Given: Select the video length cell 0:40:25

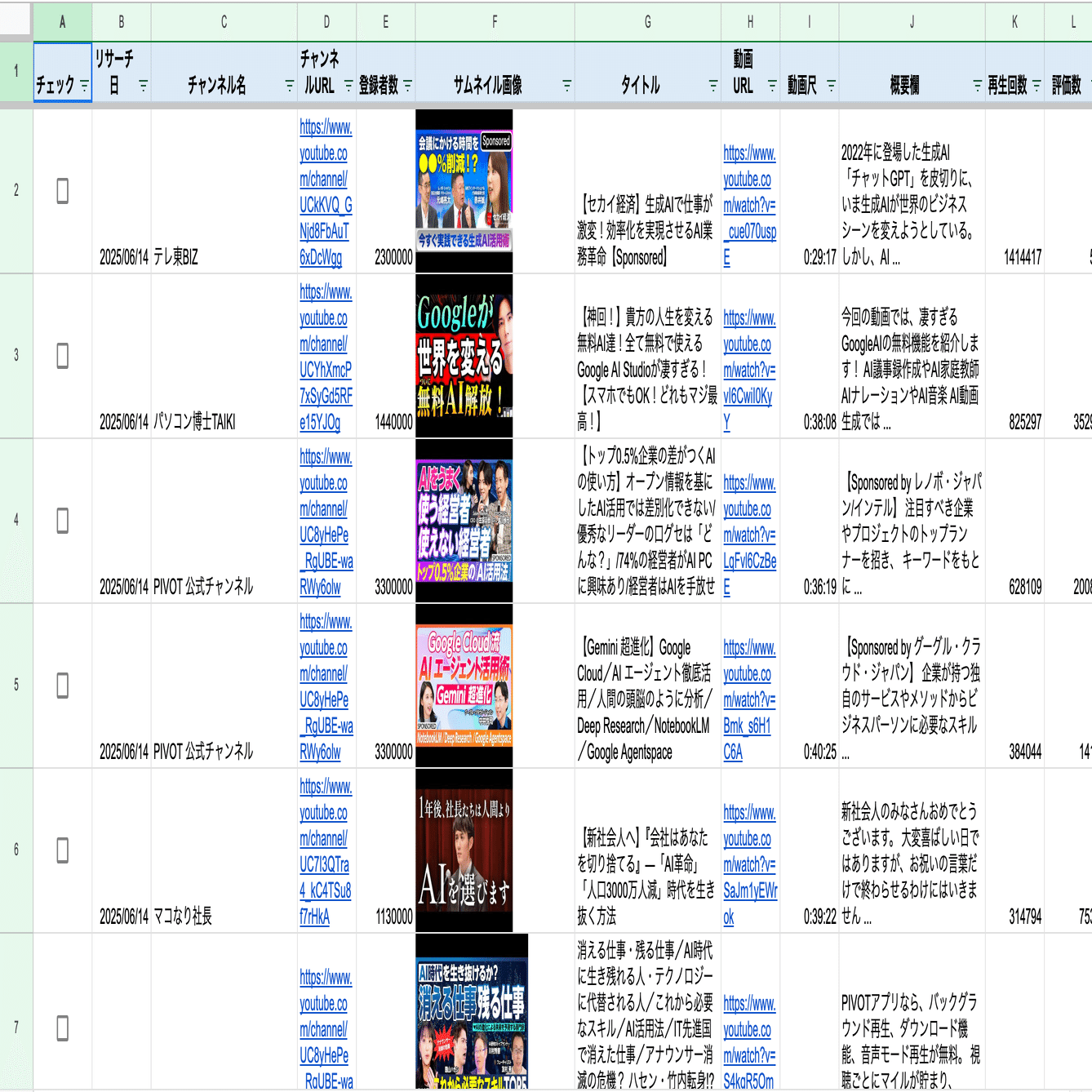Looking at the screenshot, I should click(810, 686).
